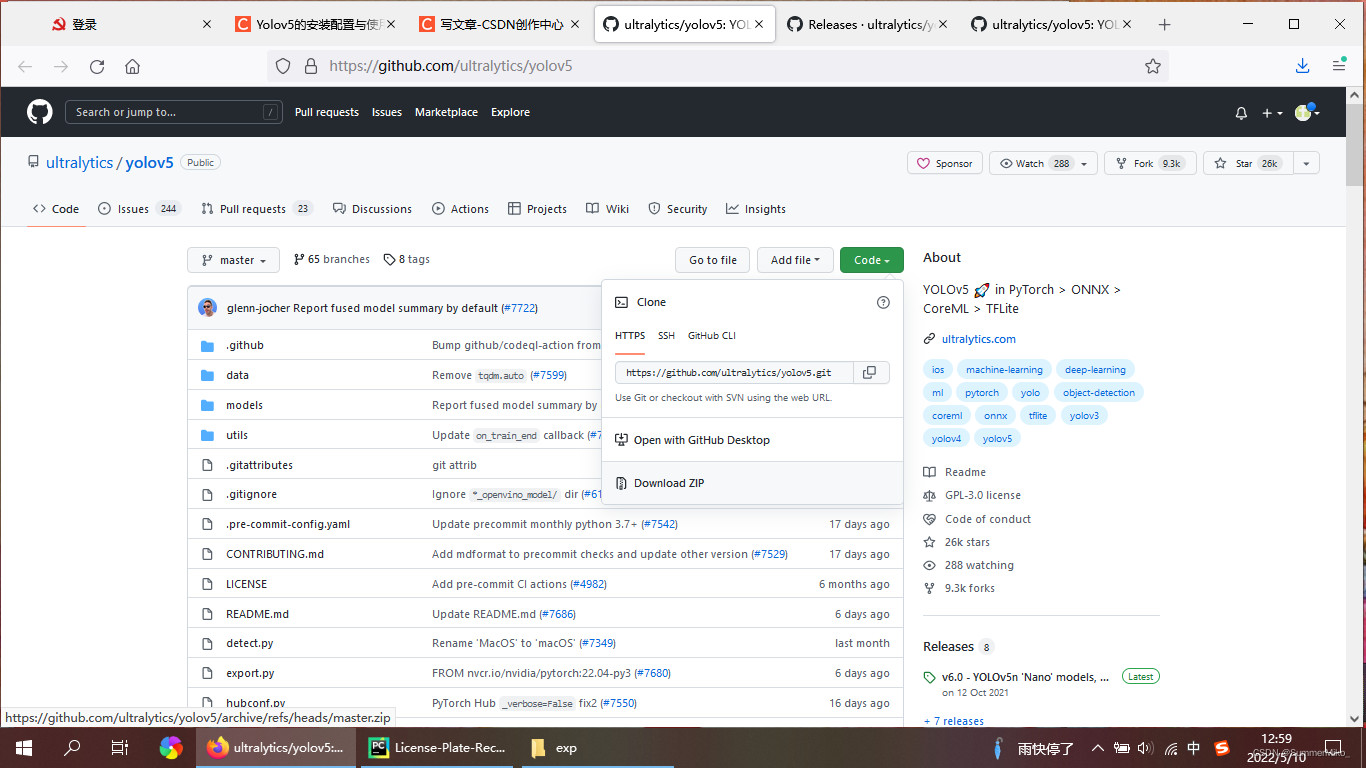1366x768 pixels.
Task: Open the README.md file
Action: [257, 614]
